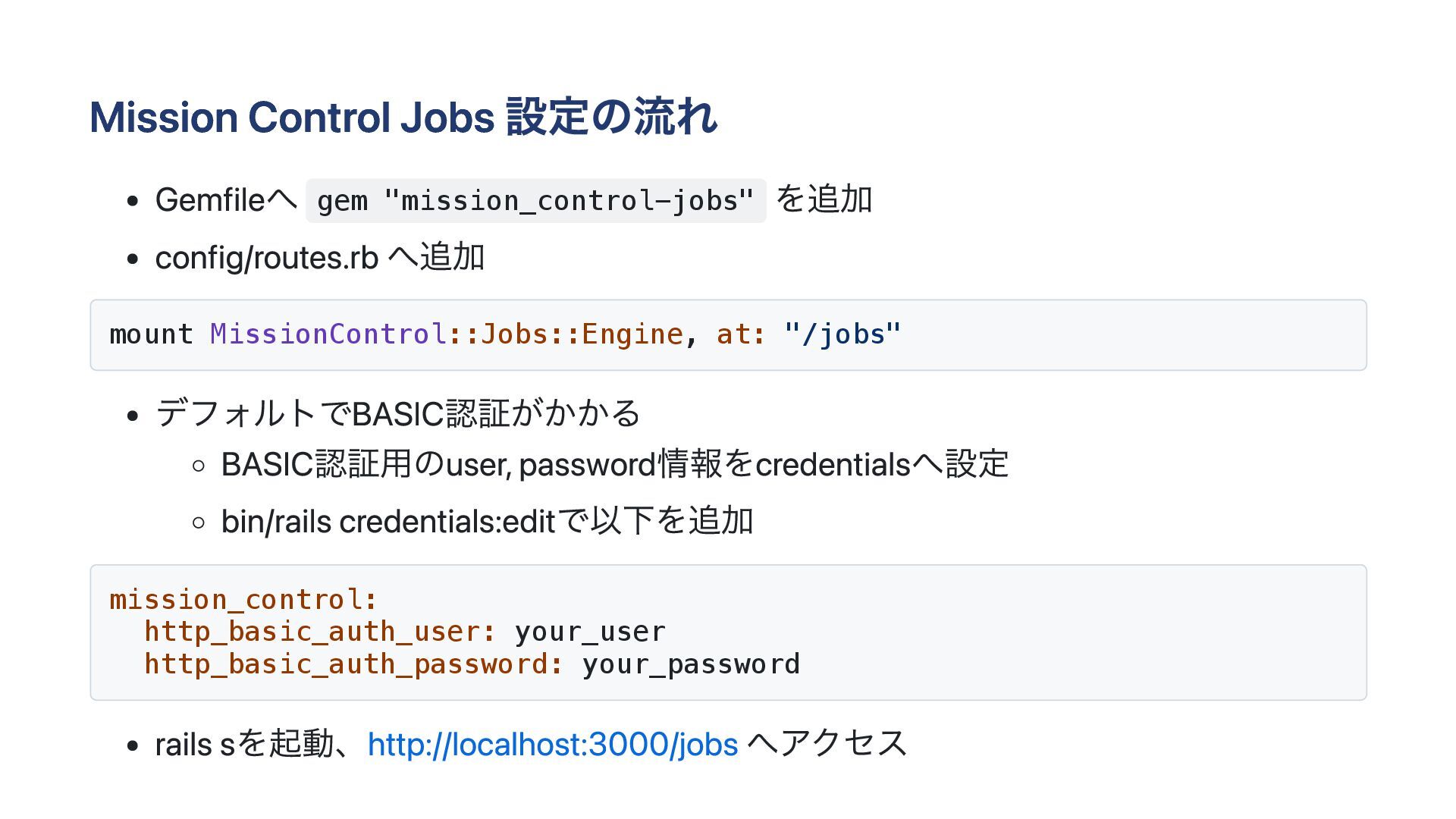The height and width of the screenshot is (819, 1456).
Task: Click the "/jobs" string in the mount line
Action: coord(843,334)
